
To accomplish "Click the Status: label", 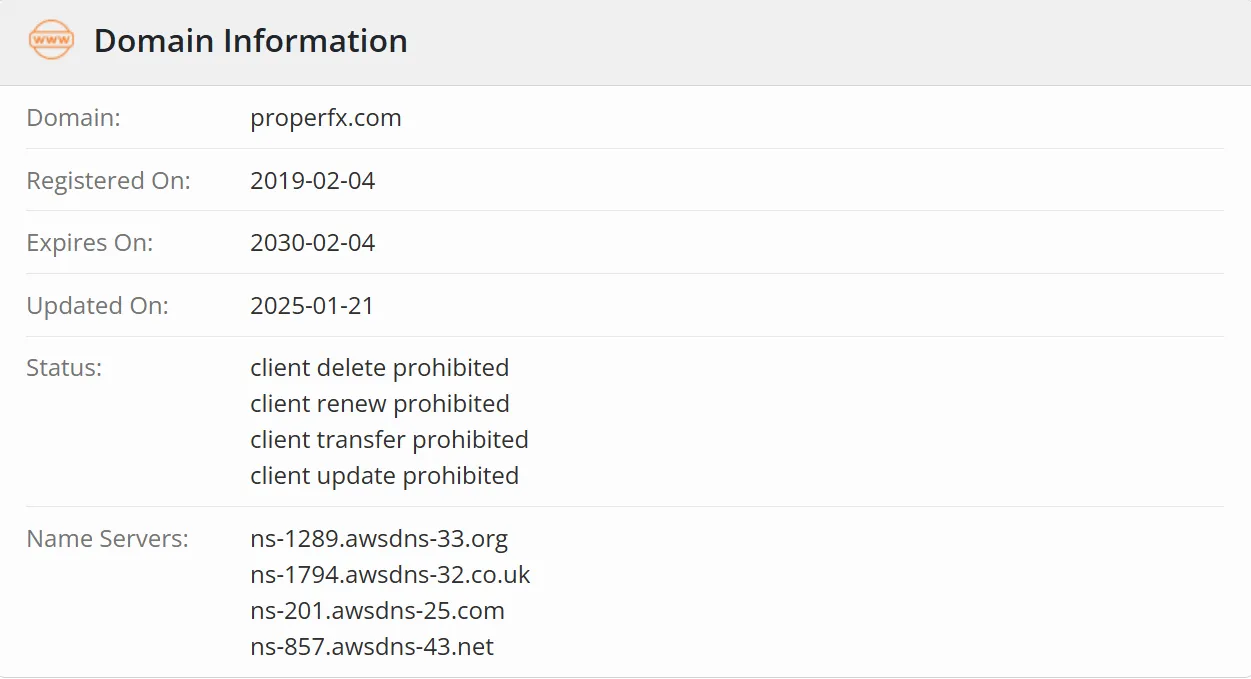I will click(64, 368).
